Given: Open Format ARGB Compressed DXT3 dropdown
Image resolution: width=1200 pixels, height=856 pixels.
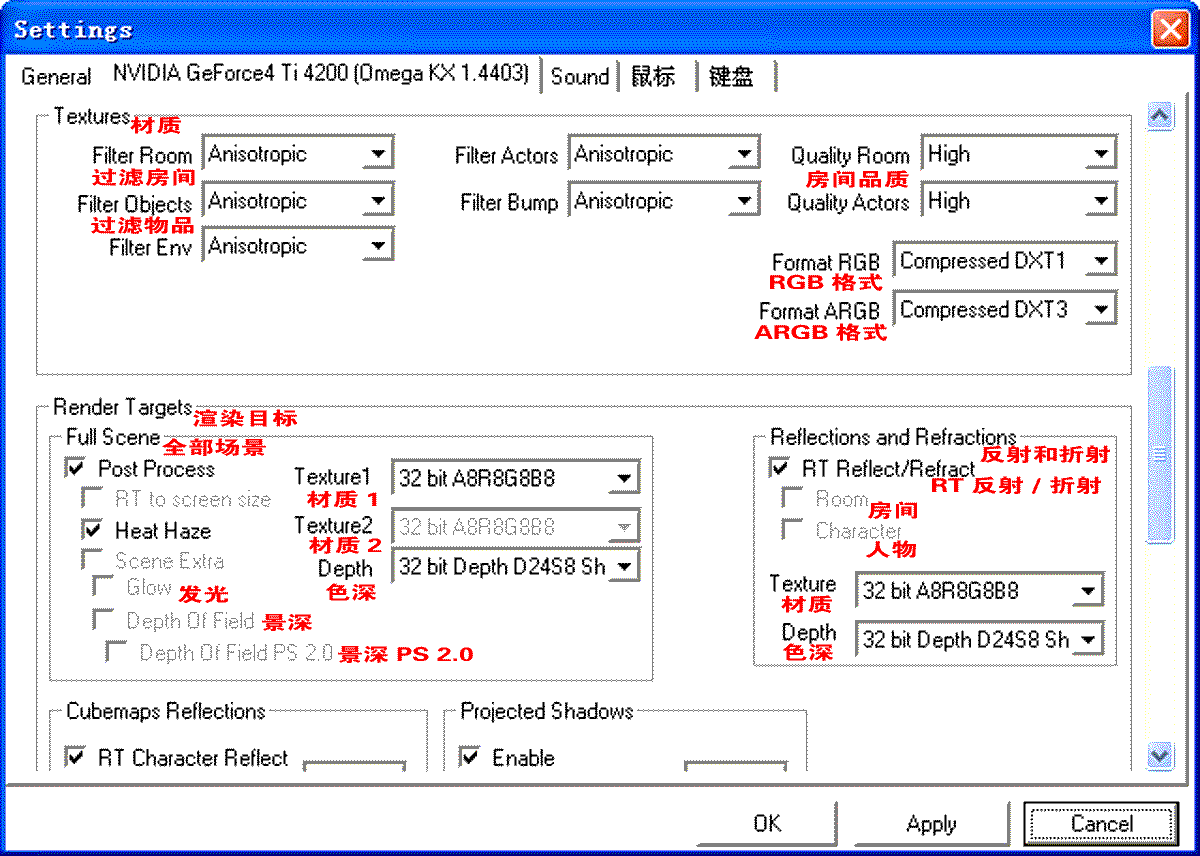Looking at the screenshot, I should (x=1100, y=311).
